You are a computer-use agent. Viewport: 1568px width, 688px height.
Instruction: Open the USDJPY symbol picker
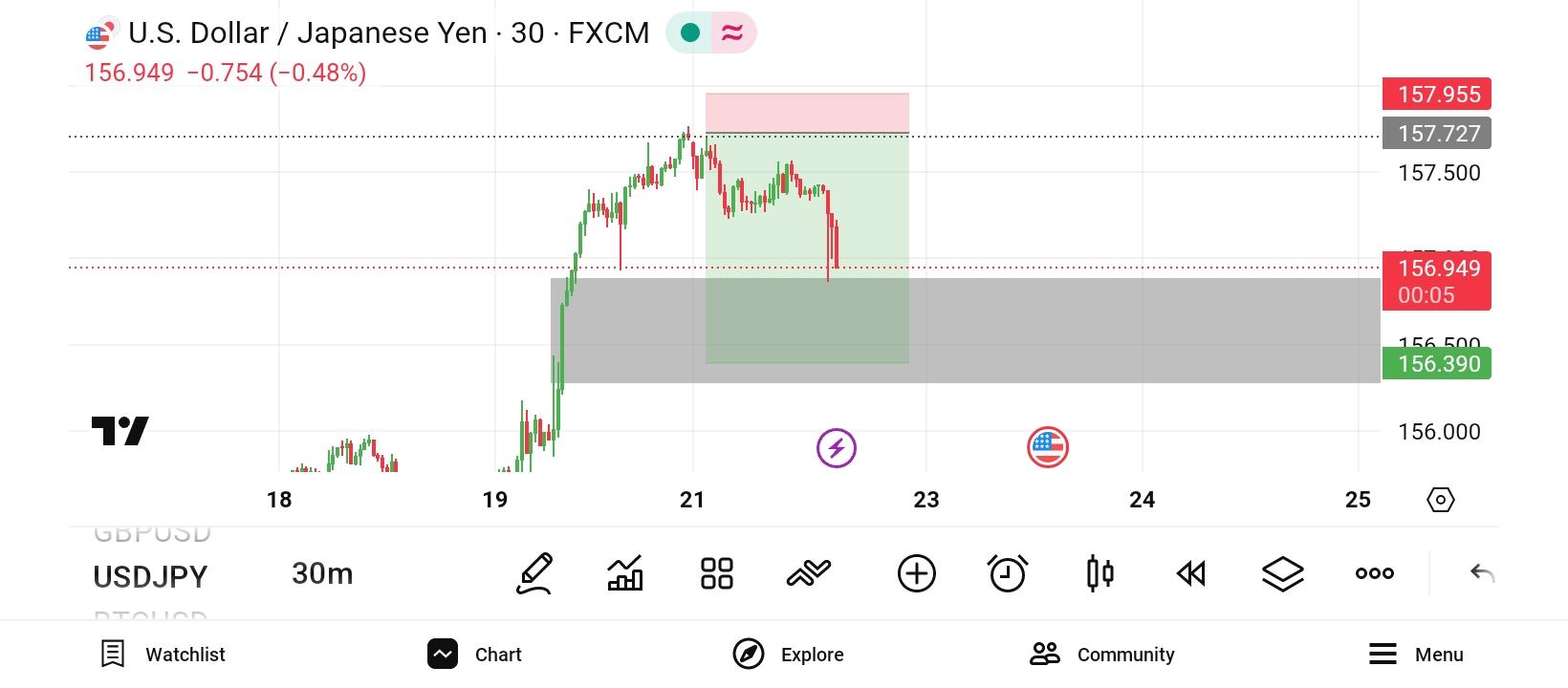click(x=150, y=576)
